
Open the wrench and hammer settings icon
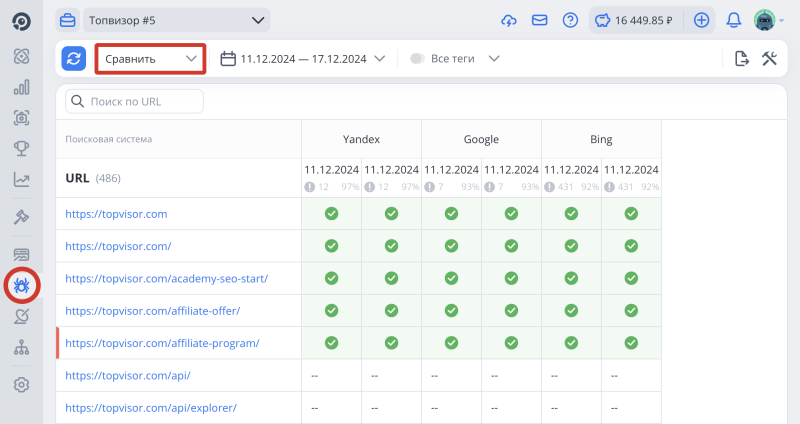[x=769, y=58]
